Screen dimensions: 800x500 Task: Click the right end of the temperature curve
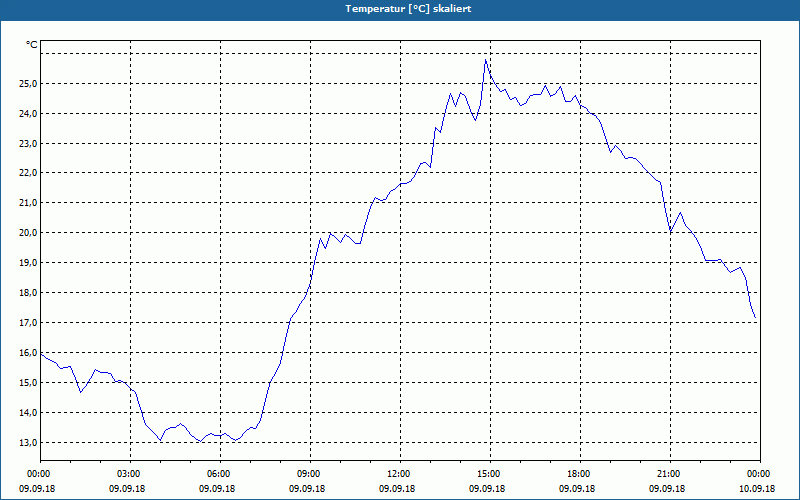point(755,318)
